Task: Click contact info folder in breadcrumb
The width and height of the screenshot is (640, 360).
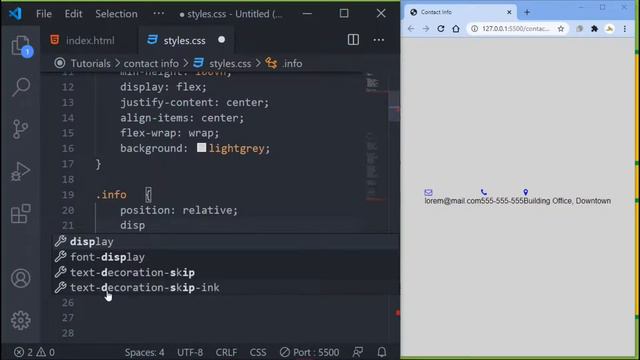Action: point(151,64)
